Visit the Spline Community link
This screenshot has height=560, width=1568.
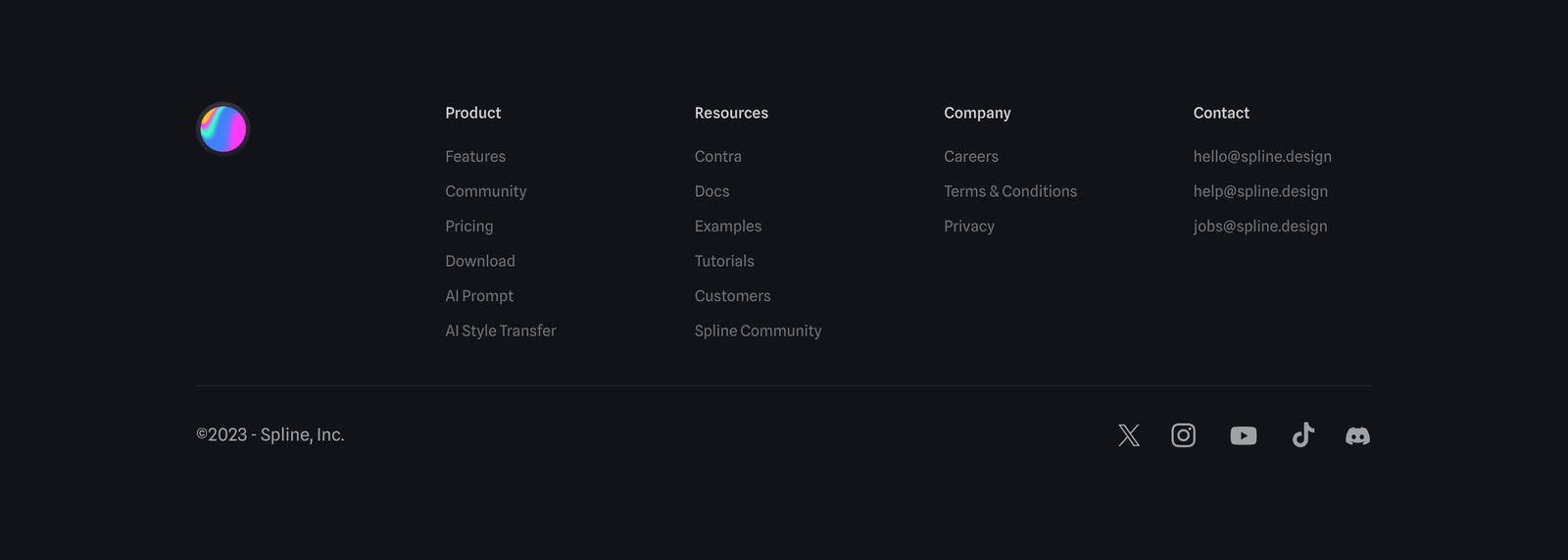click(759, 331)
